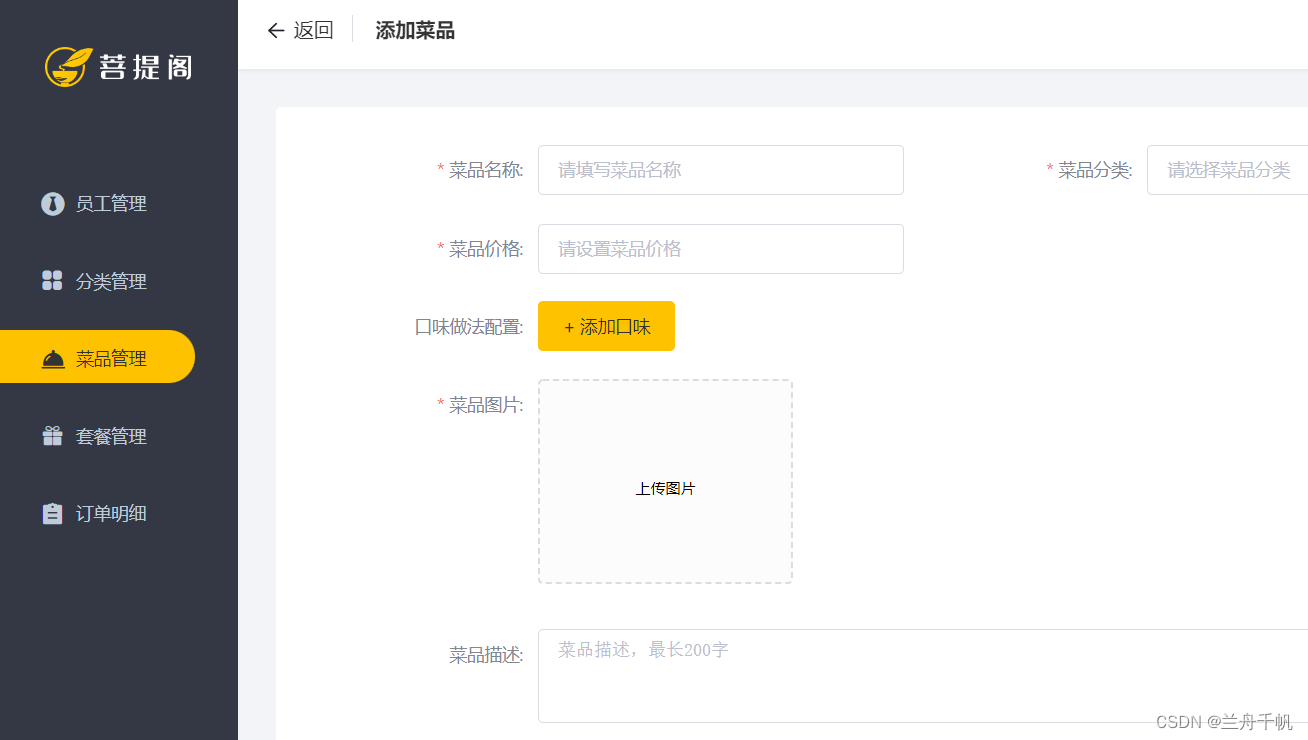Select 菜品管理 in sidebar
The width and height of the screenshot is (1308, 740).
coord(97,357)
